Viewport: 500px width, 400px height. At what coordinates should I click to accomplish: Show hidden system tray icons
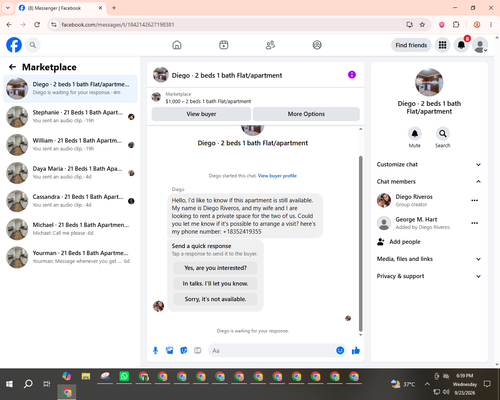point(427,384)
